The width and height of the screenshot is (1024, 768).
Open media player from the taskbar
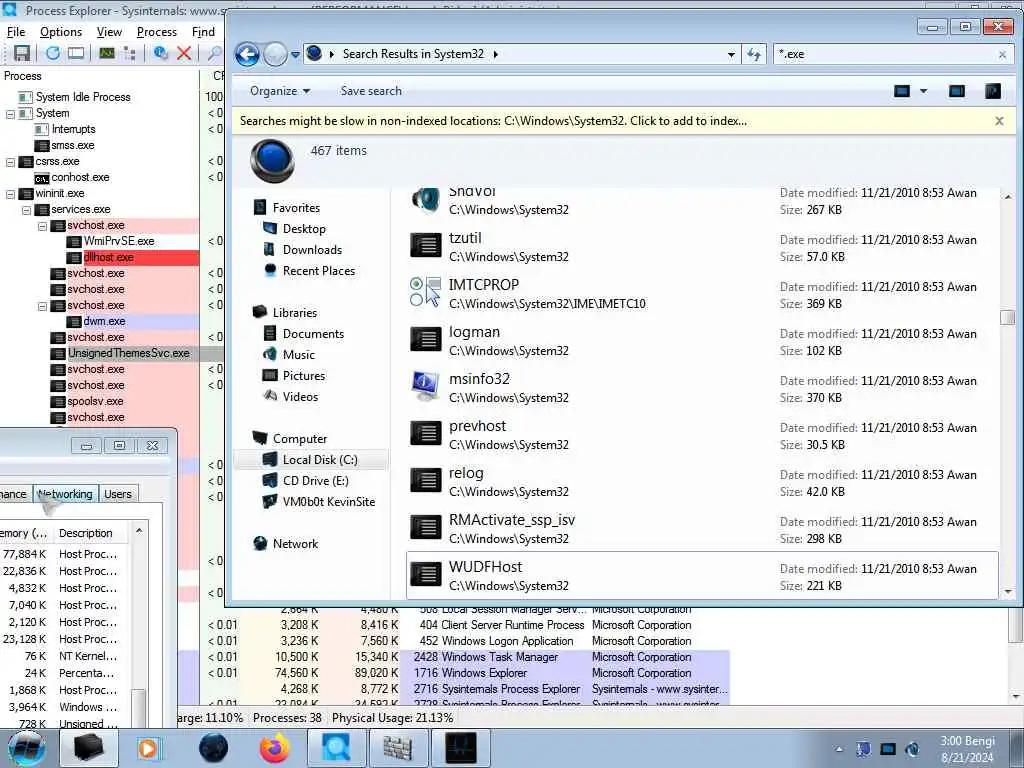[148, 748]
